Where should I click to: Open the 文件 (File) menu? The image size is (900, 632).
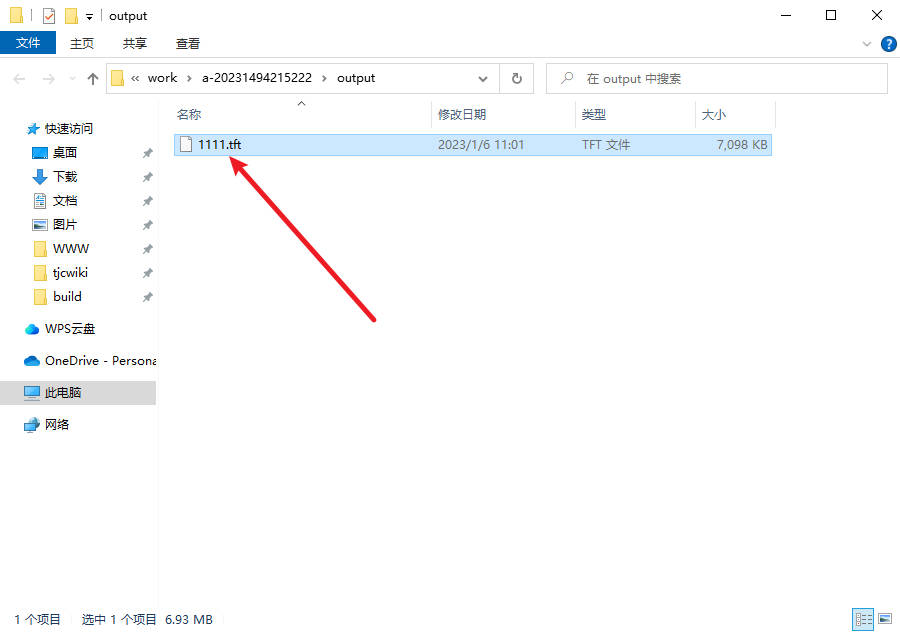coord(28,43)
